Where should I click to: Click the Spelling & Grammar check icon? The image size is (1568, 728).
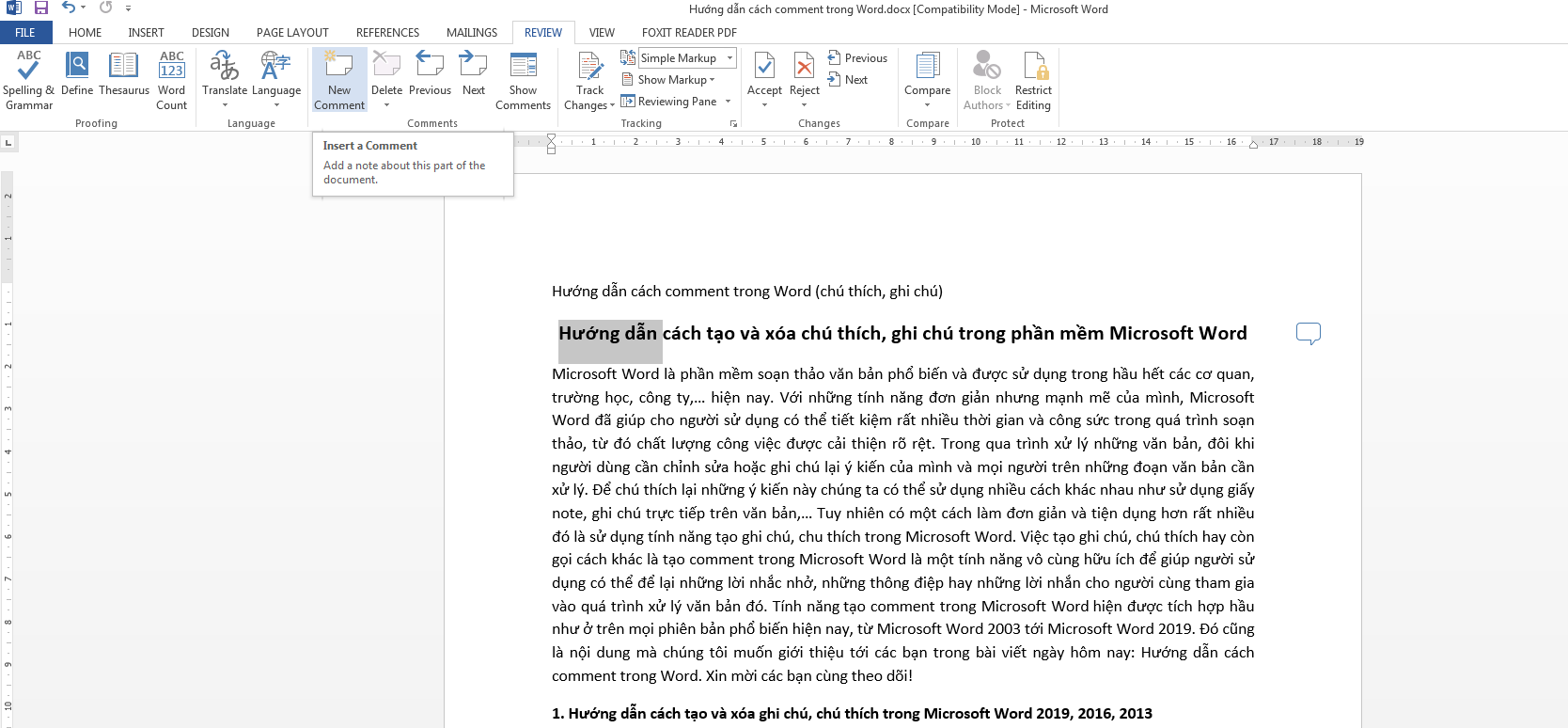(28, 68)
